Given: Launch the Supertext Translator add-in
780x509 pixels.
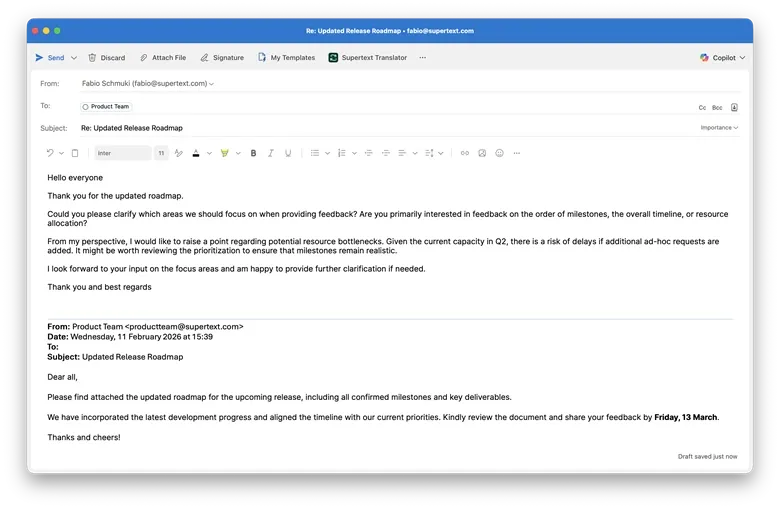Looking at the screenshot, I should pyautogui.click(x=368, y=58).
